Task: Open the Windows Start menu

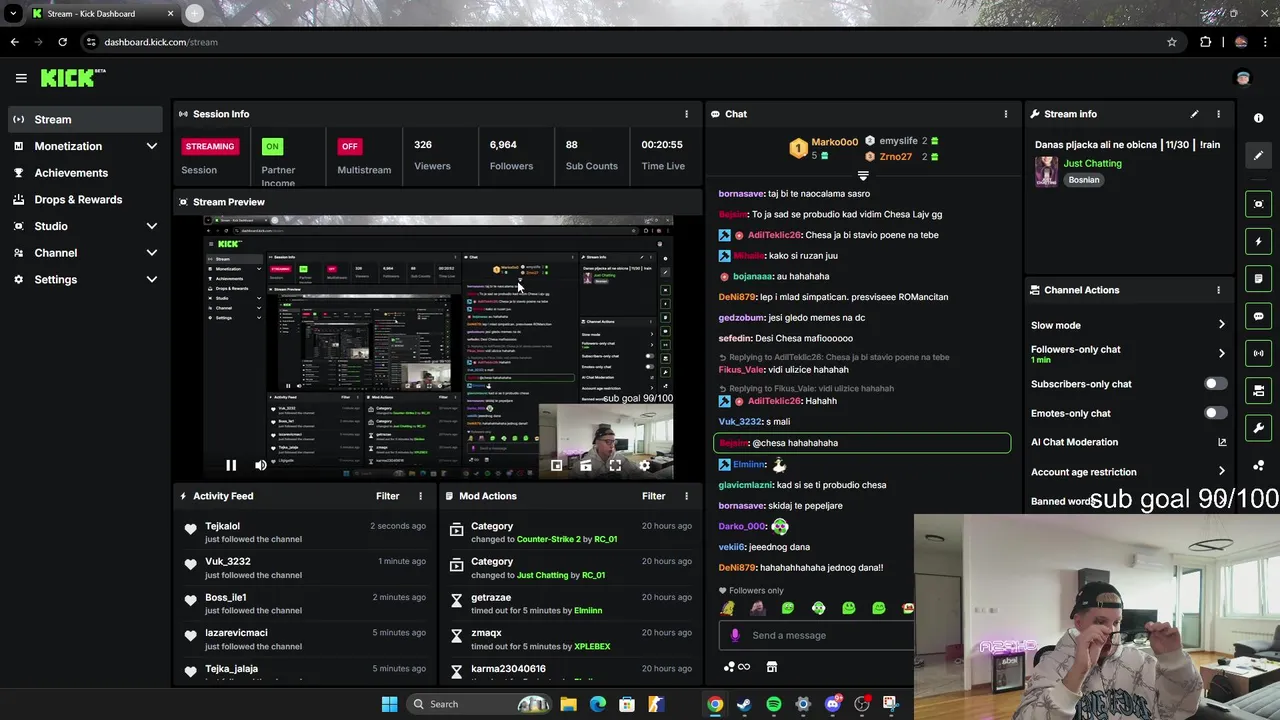Action: point(389,704)
